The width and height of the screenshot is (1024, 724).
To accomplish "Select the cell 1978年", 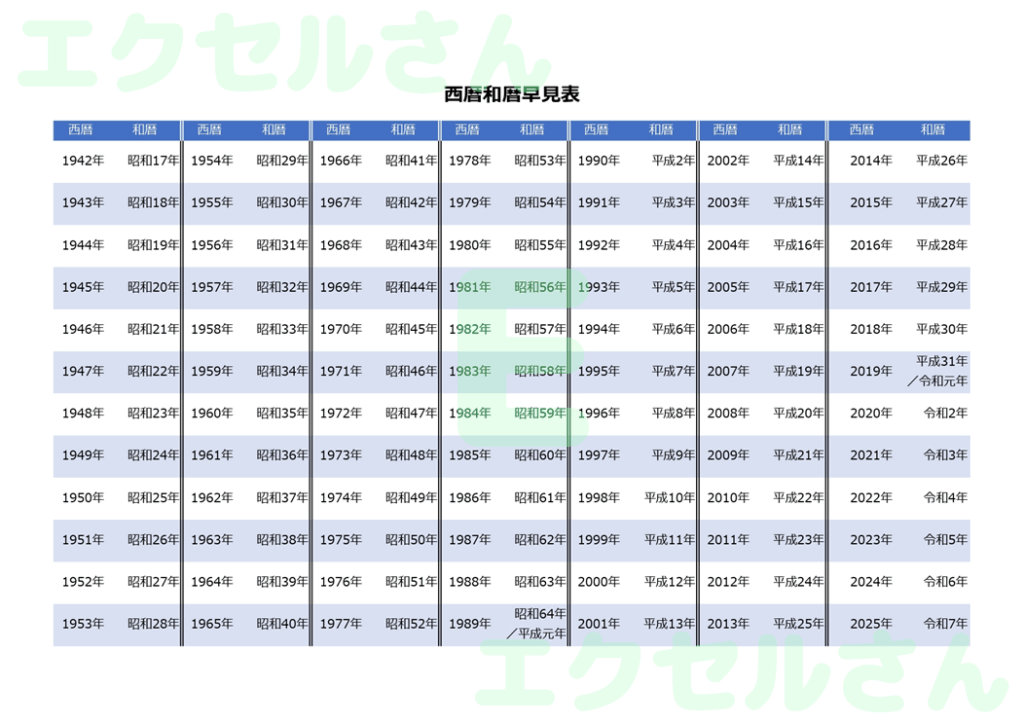I will click(x=470, y=161).
